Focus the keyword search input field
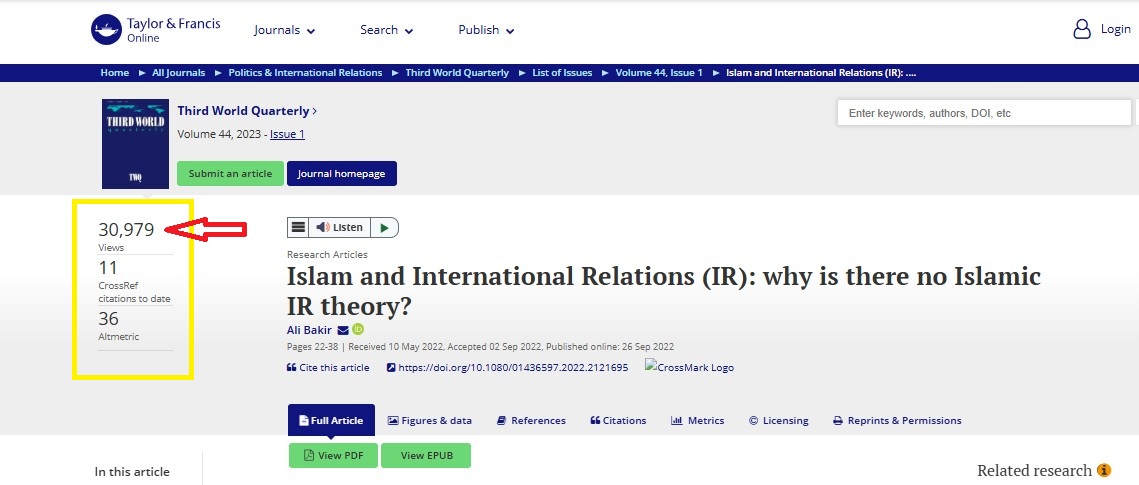The width and height of the screenshot is (1139, 485). (x=984, y=113)
